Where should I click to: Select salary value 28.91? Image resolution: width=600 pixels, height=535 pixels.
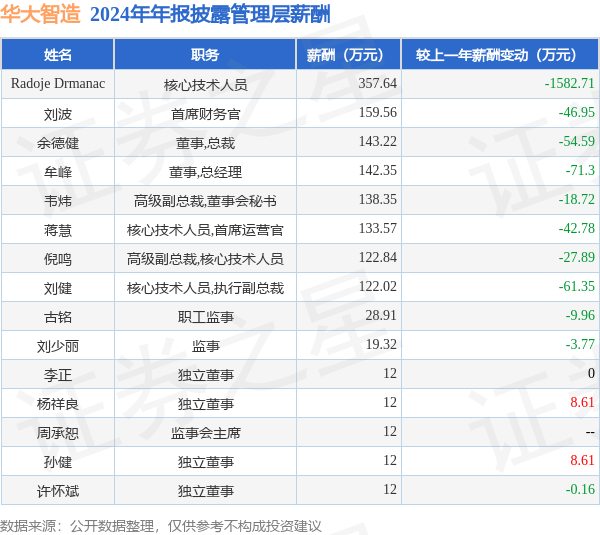381,315
